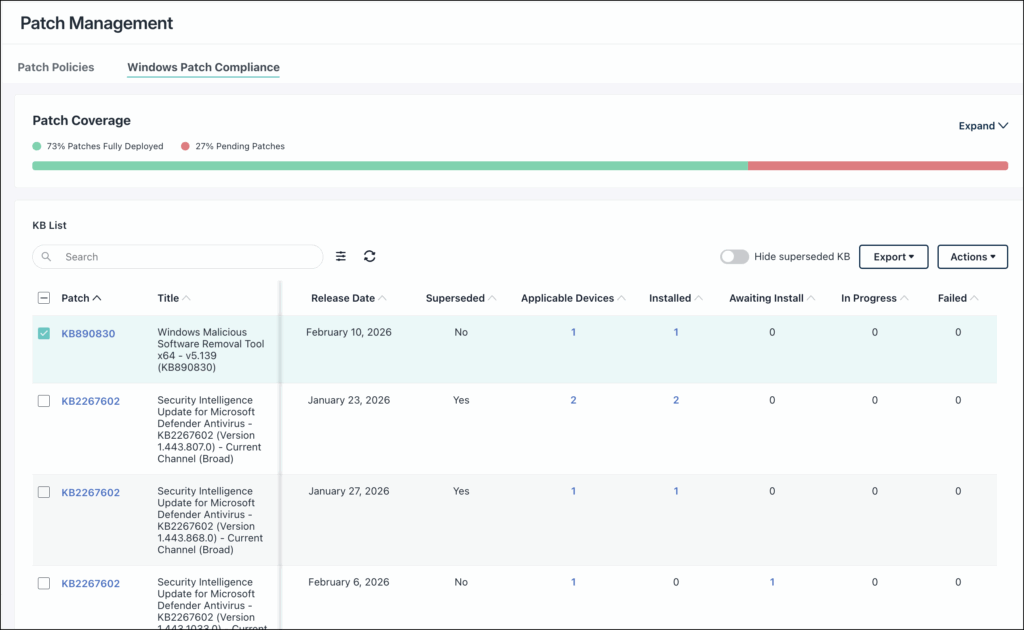This screenshot has height=630, width=1024.
Task: Click the filter settings icon beside search
Action: click(x=341, y=257)
